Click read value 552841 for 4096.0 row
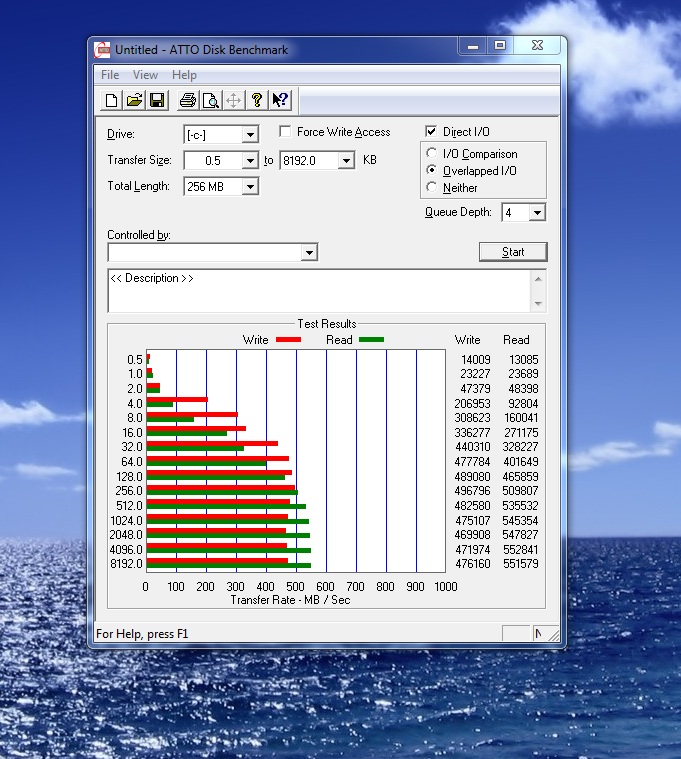Image resolution: width=681 pixels, height=759 pixels. (x=520, y=550)
